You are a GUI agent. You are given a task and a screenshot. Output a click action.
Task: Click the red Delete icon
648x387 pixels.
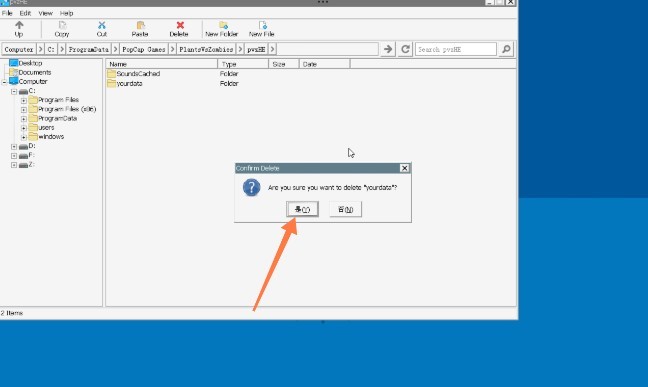(x=180, y=26)
